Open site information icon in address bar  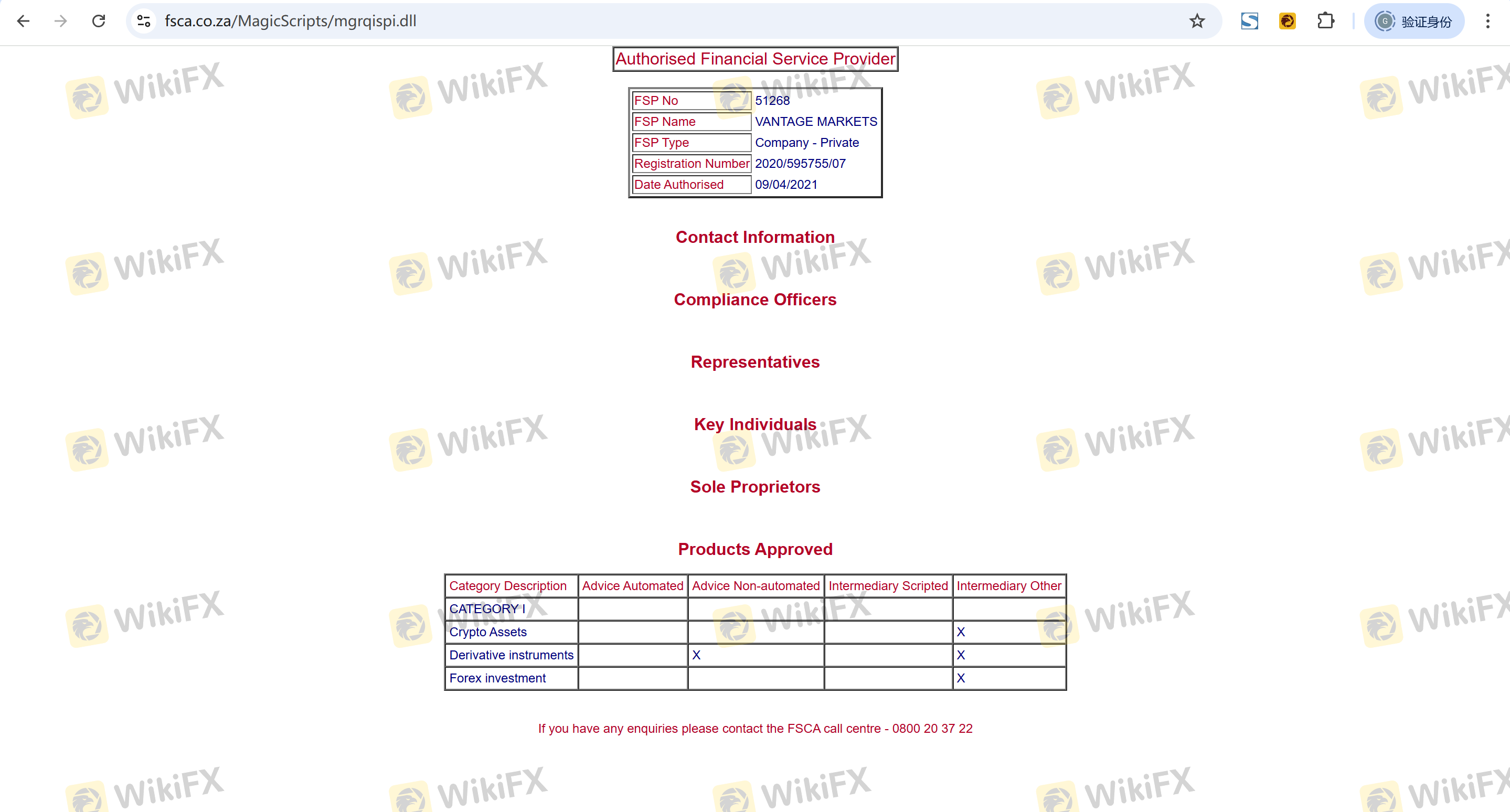(x=144, y=21)
